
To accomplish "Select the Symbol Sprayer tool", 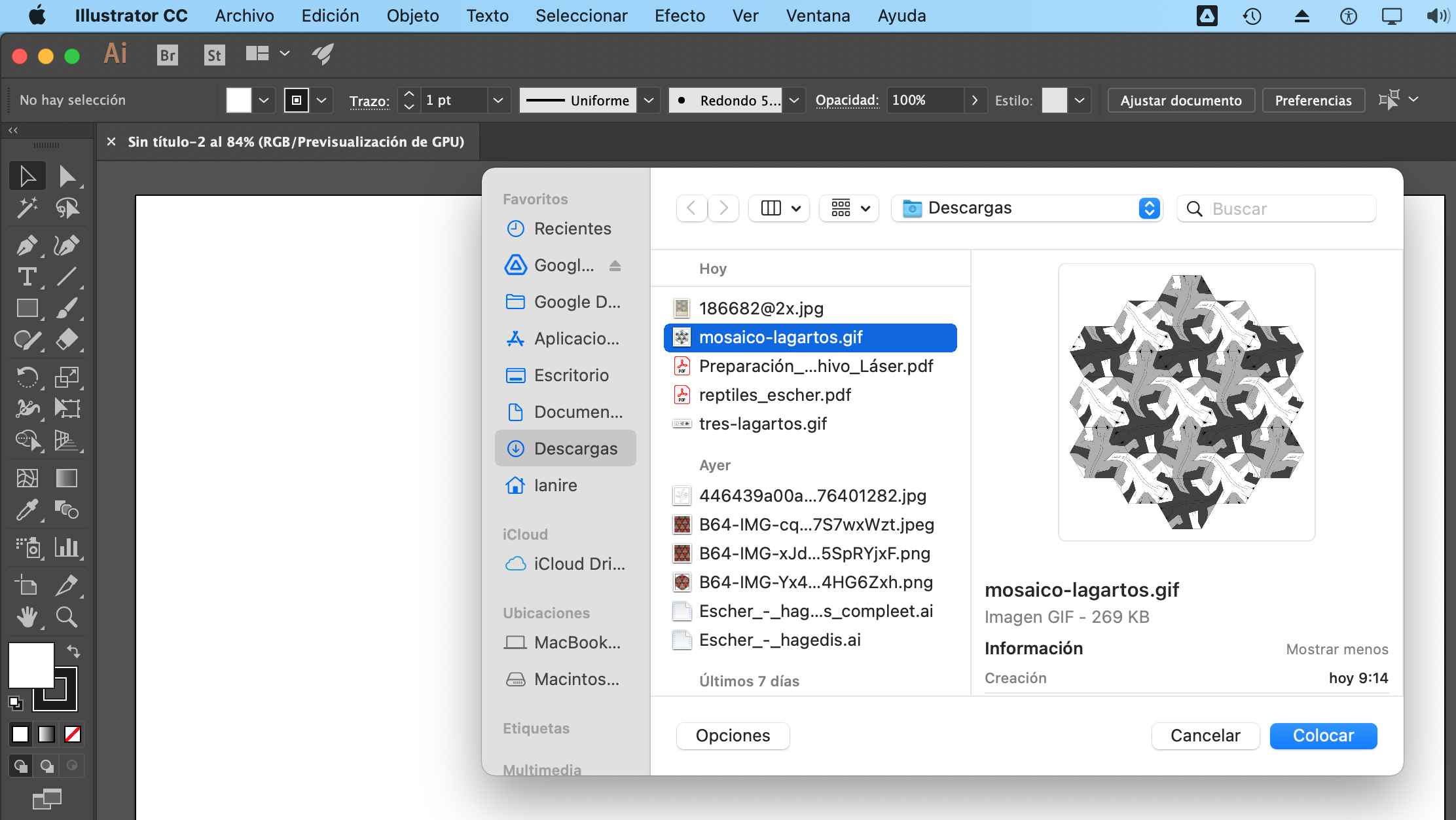I will (27, 547).
